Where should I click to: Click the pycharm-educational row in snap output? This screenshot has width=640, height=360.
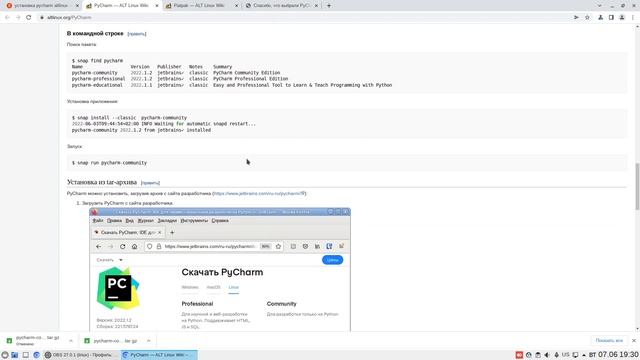(x=232, y=85)
